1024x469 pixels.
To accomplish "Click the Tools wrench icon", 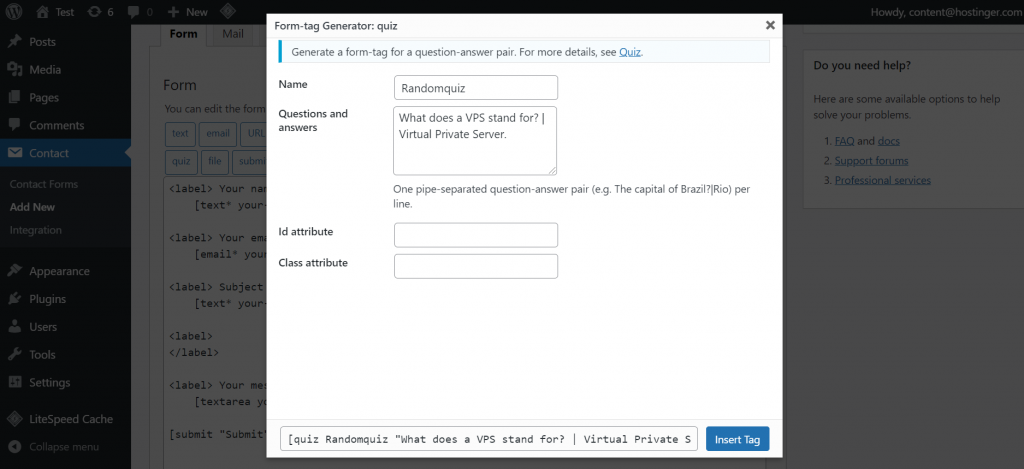I will 14,355.
